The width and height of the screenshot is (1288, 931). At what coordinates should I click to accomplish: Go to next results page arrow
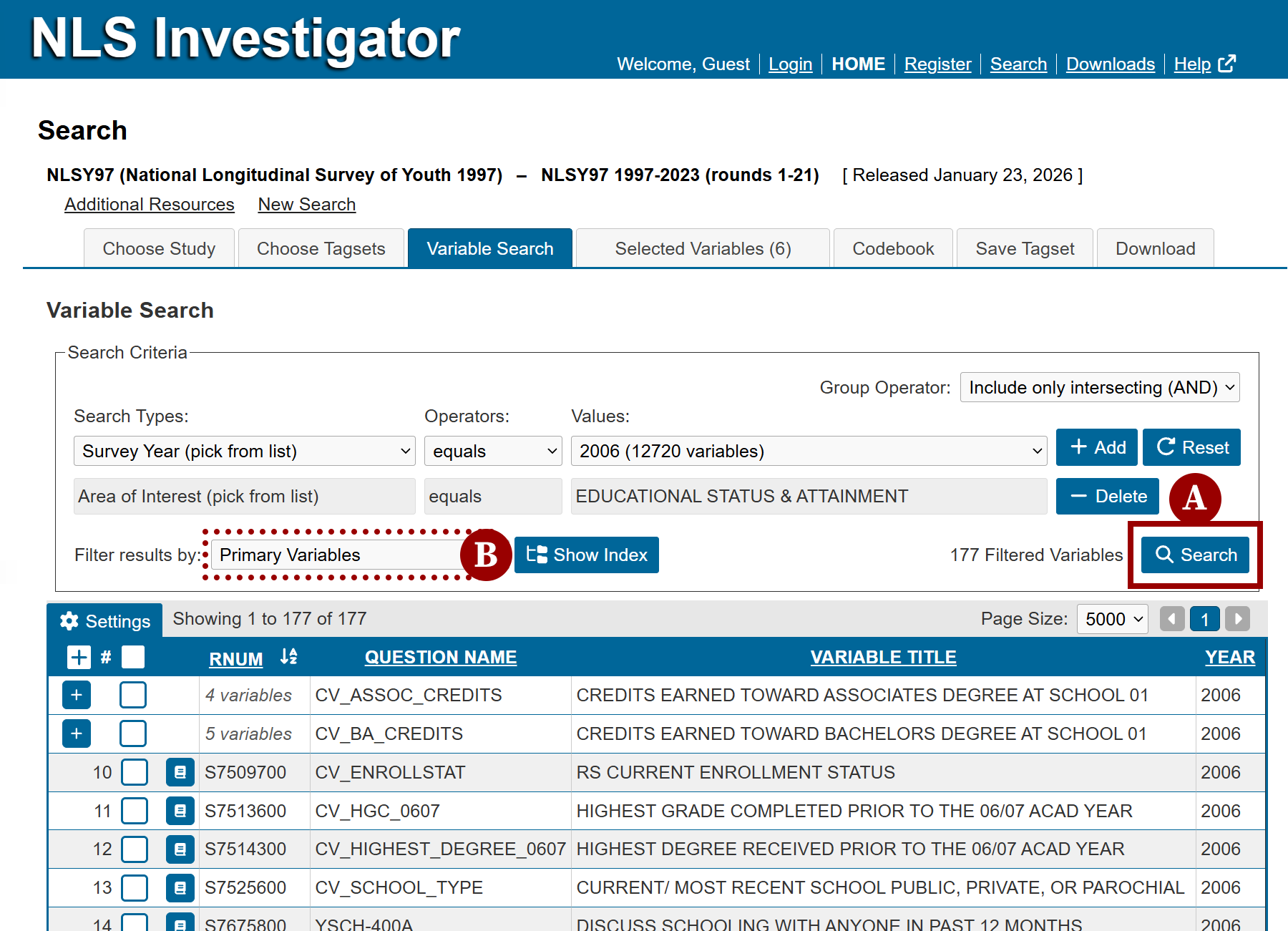point(1237,618)
